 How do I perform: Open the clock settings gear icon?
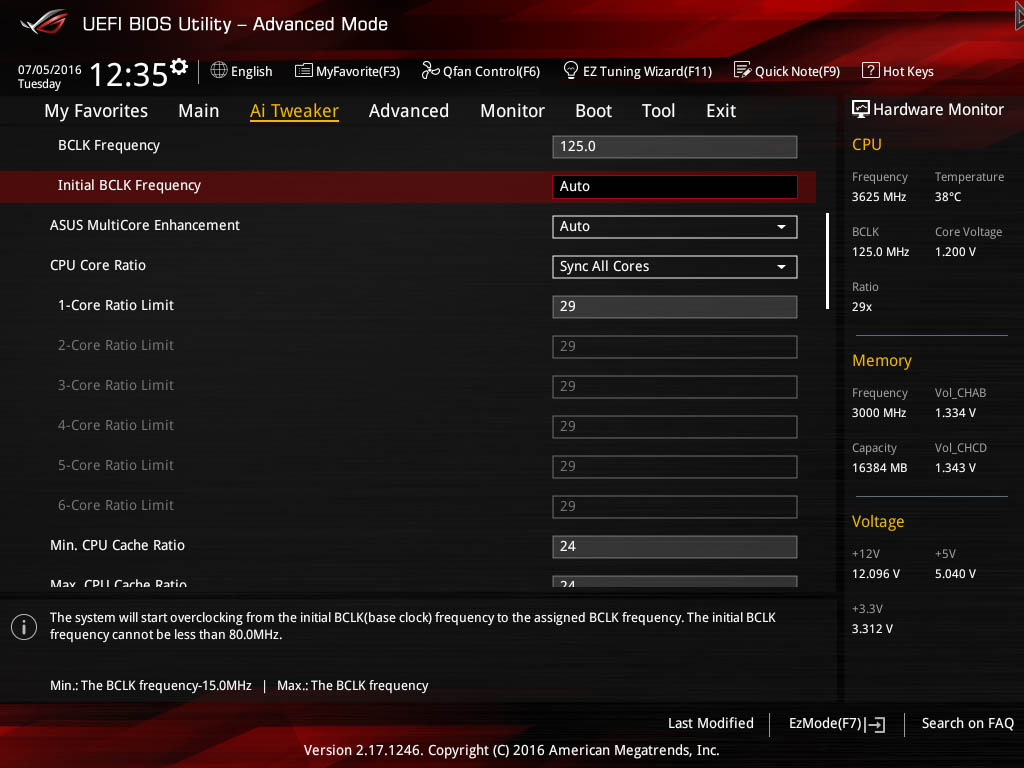point(179,67)
